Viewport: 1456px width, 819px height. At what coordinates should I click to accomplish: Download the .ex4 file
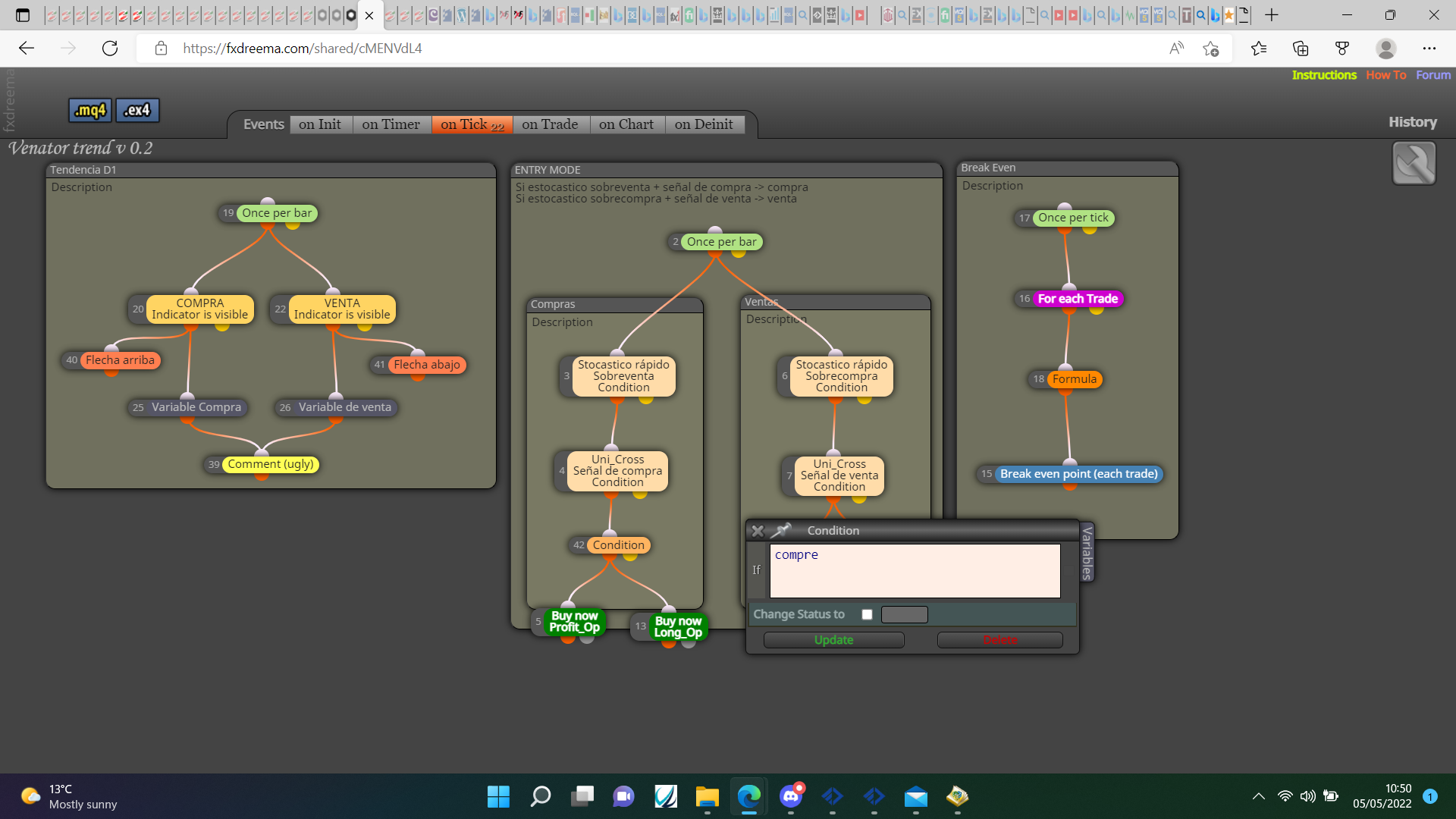pyautogui.click(x=137, y=110)
